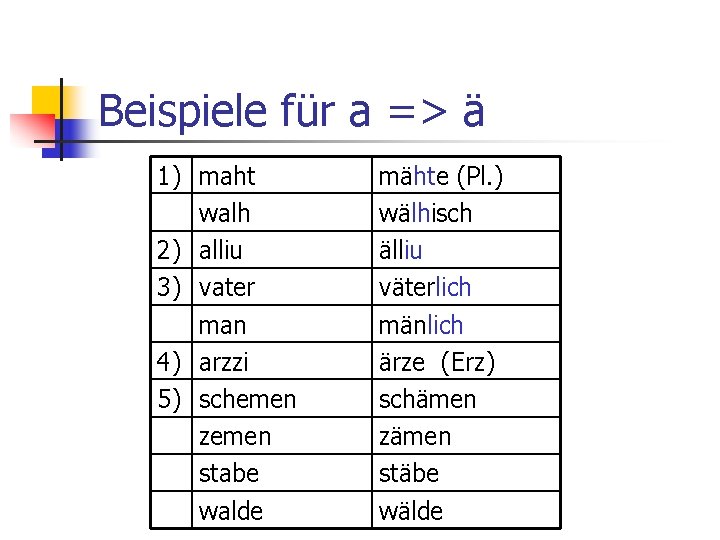Click the 'vater' entry
Screen dimensions: 720x540
(227, 288)
